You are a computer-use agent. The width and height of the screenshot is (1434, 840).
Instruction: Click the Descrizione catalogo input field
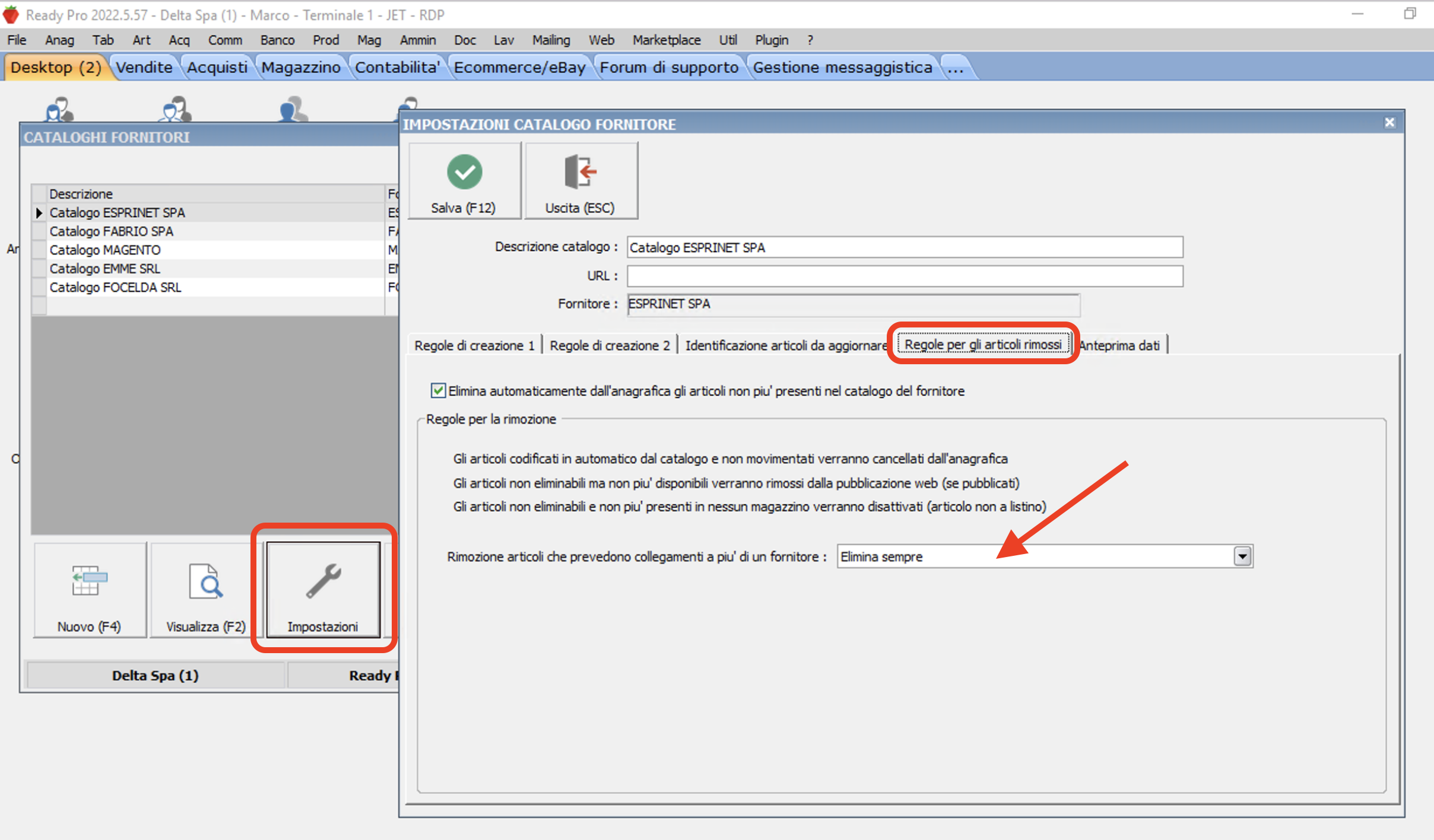[905, 247]
